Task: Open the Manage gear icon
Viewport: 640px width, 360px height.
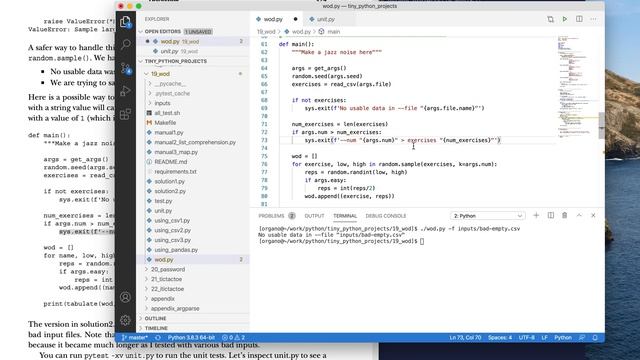Action: tap(125, 320)
